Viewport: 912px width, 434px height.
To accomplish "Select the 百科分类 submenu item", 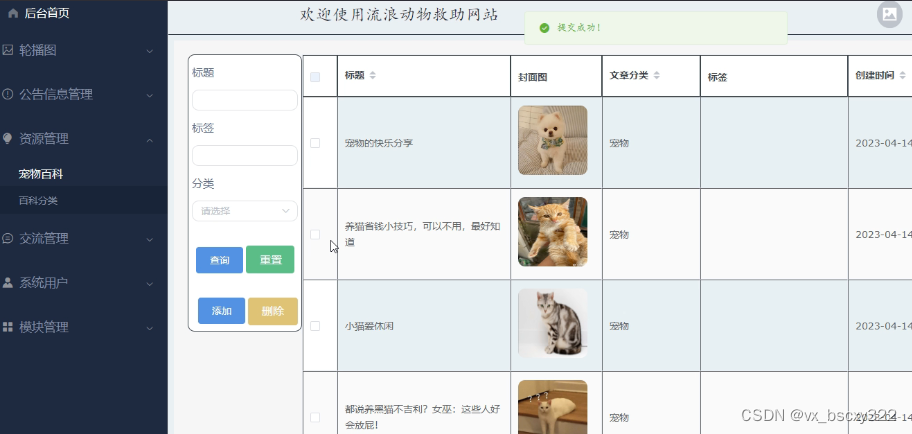I will click(x=38, y=201).
